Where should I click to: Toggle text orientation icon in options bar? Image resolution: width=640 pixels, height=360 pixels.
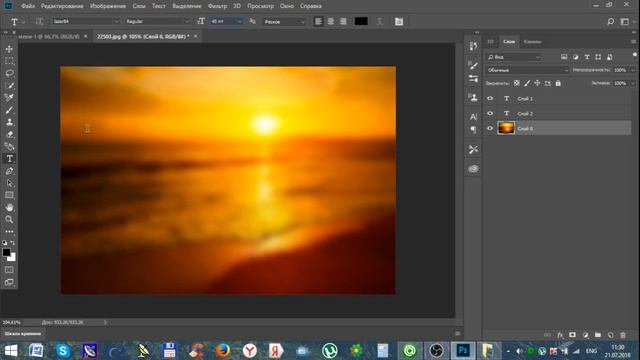(x=39, y=22)
